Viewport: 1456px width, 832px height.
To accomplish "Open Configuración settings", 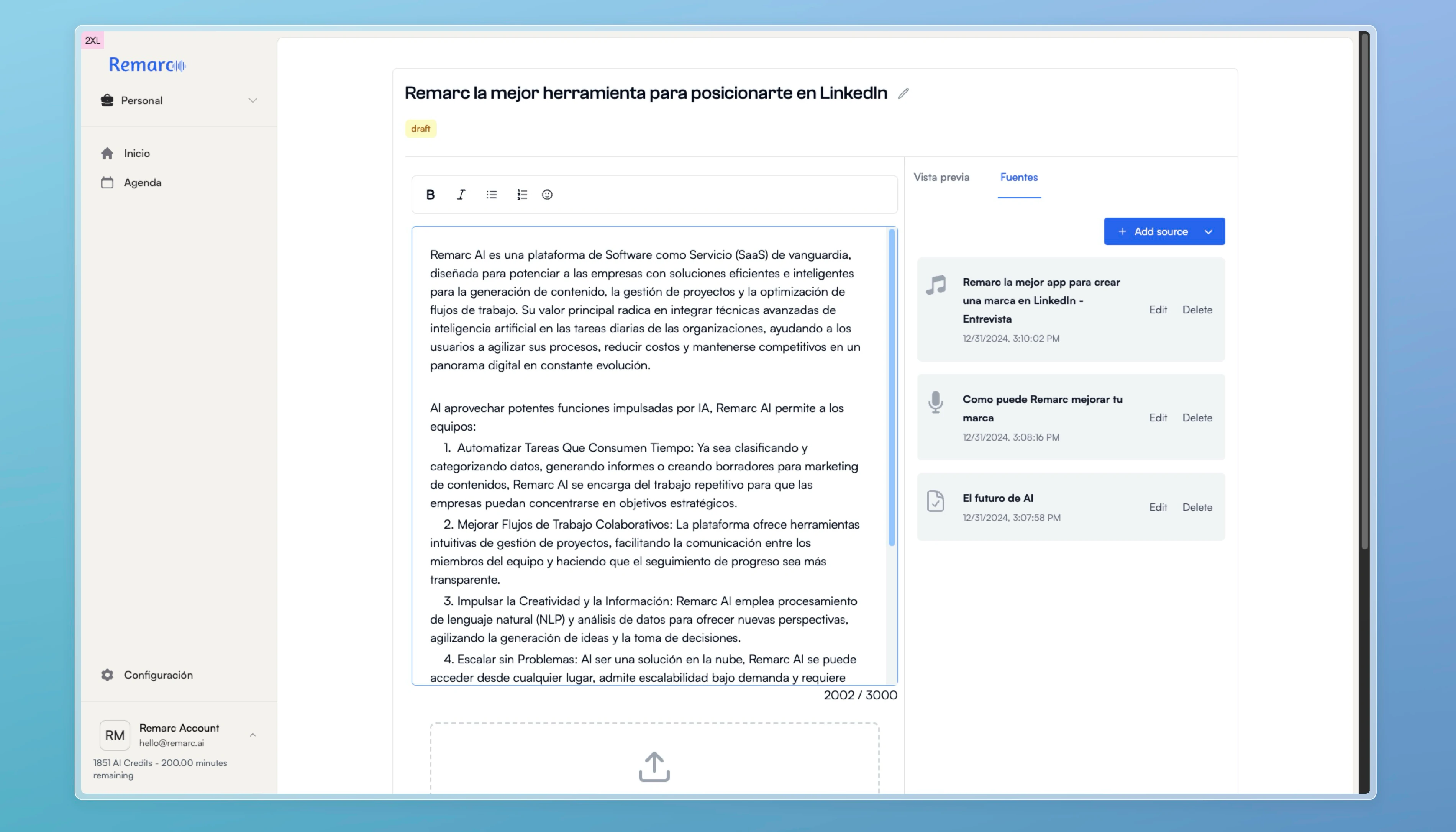I will coord(158,675).
